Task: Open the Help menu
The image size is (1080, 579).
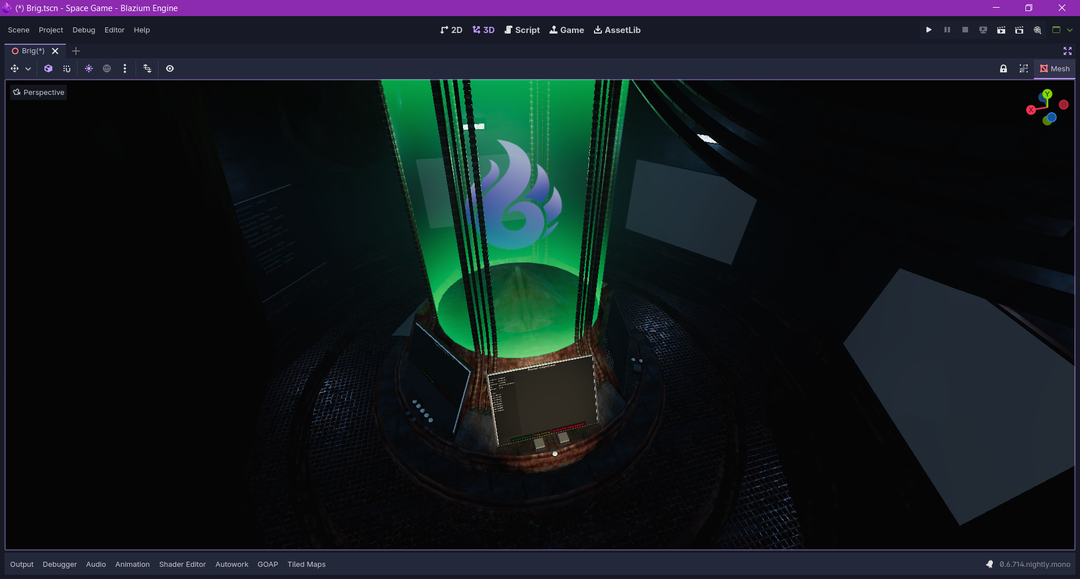Action: pyautogui.click(x=142, y=30)
